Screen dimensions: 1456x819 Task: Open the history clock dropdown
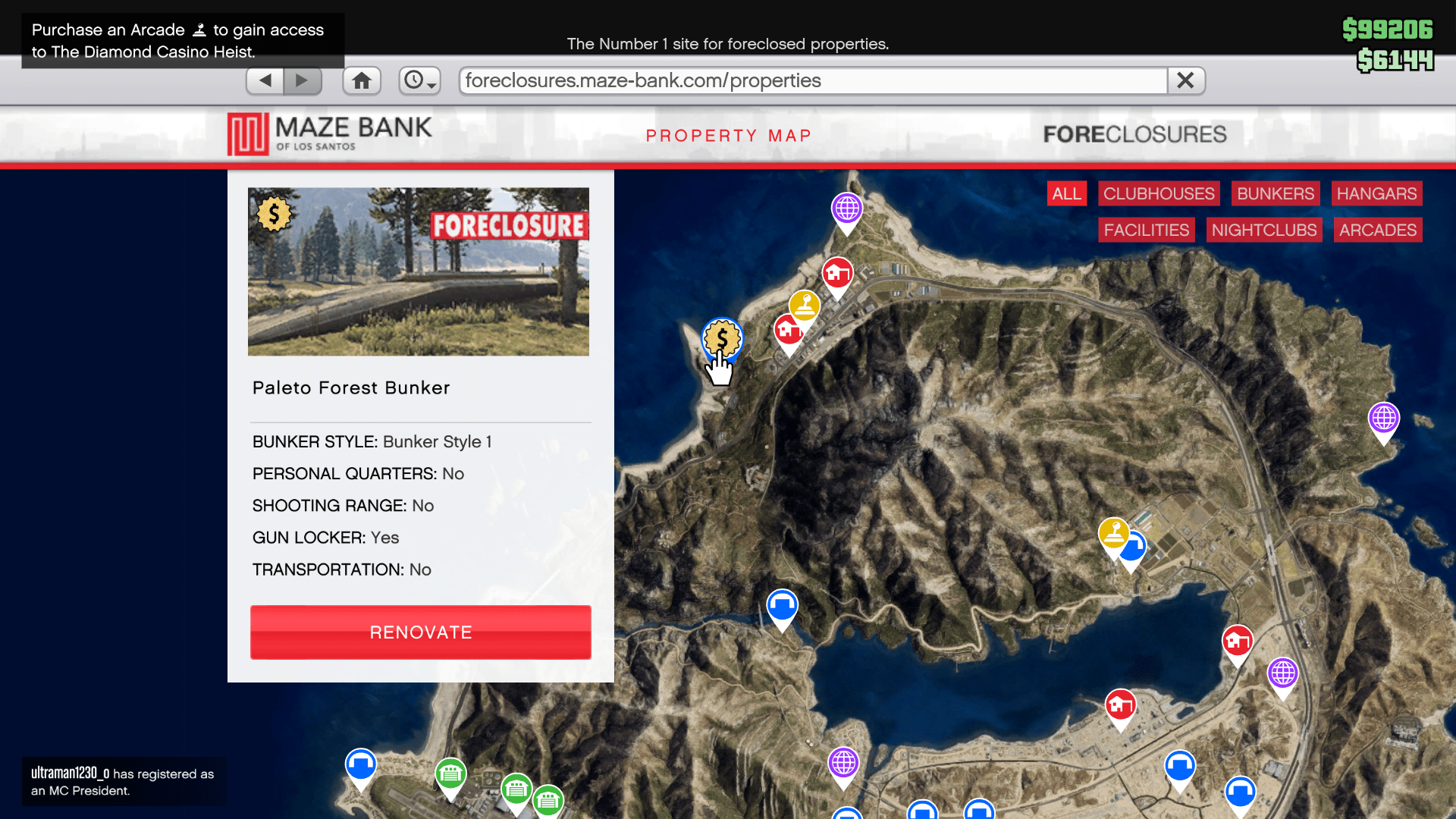(x=419, y=80)
